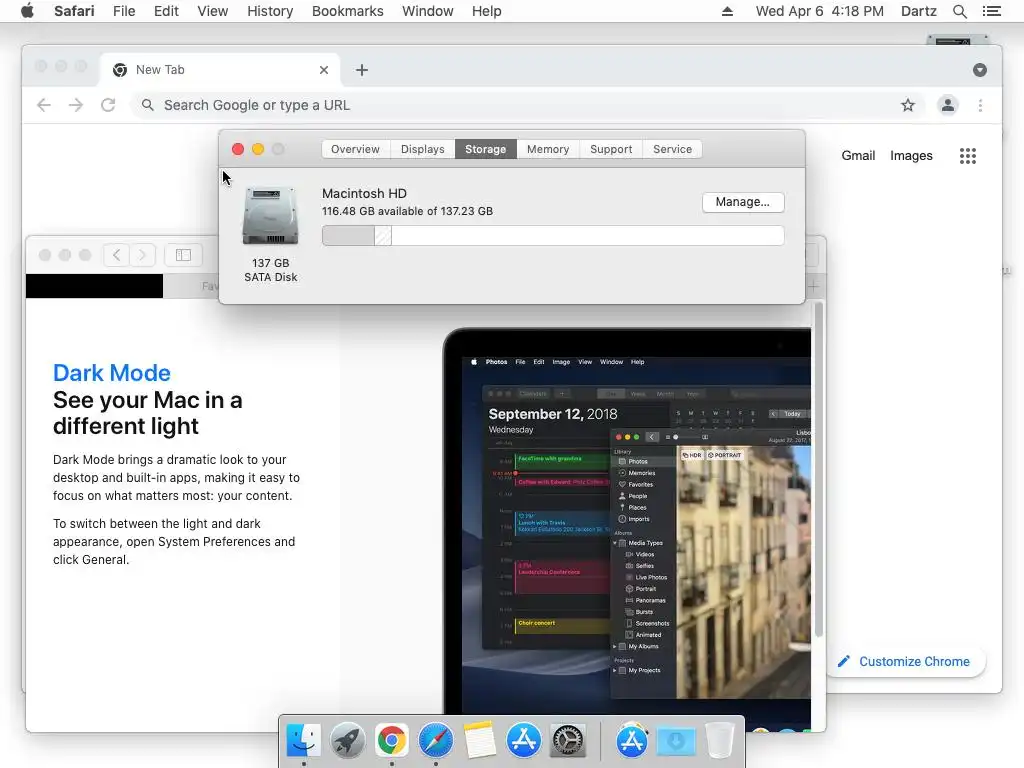The height and width of the screenshot is (768, 1024).
Task: Click the Dartz user name in menu bar
Action: tap(918, 11)
